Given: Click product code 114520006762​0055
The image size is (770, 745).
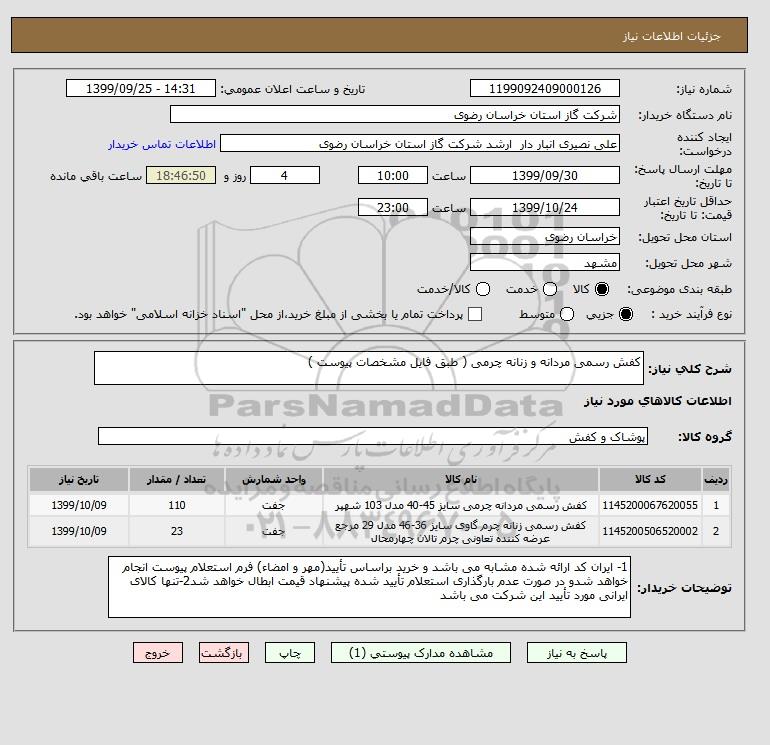Looking at the screenshot, I should 650,505.
